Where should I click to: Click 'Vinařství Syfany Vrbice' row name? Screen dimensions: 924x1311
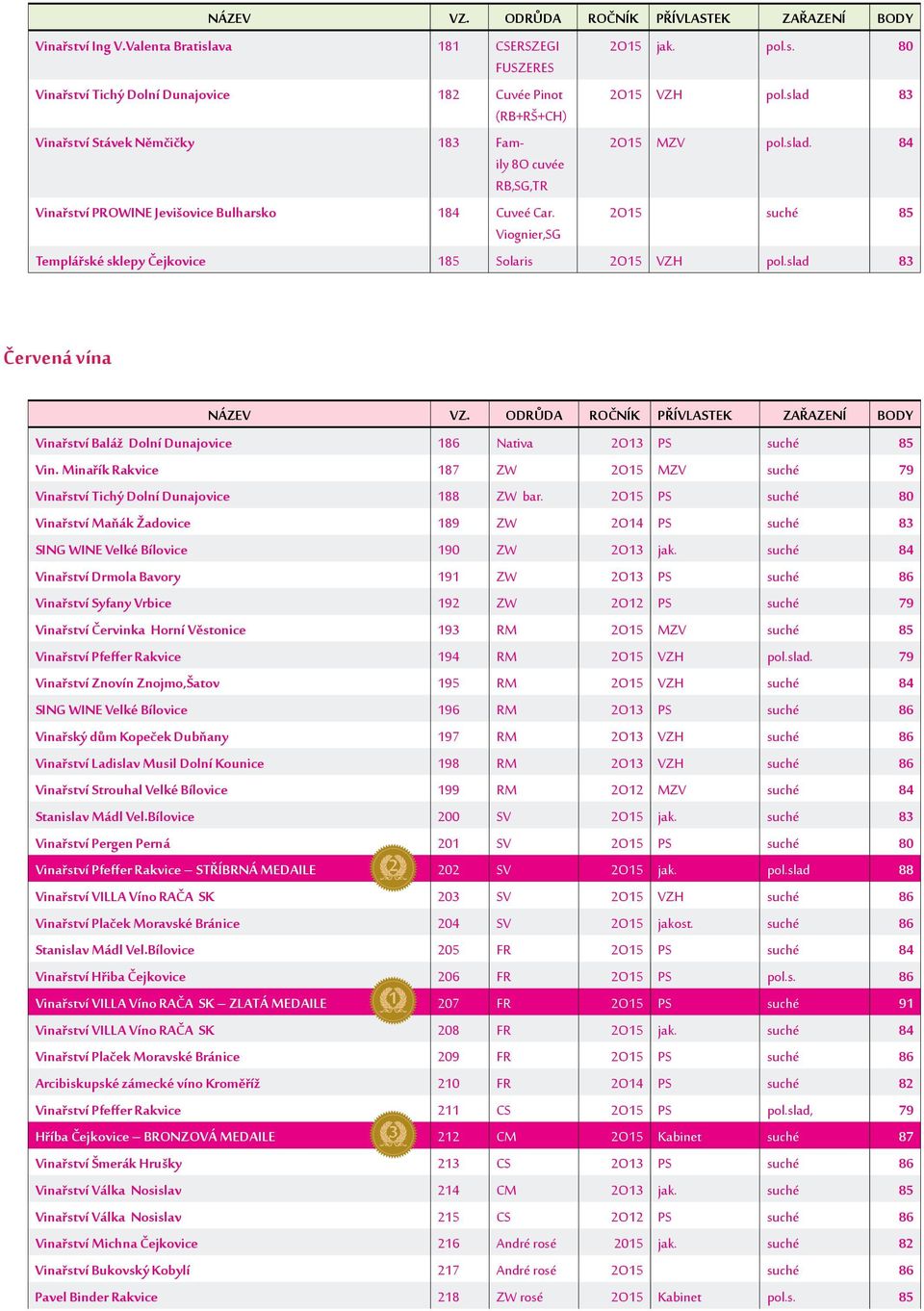[x=103, y=604]
